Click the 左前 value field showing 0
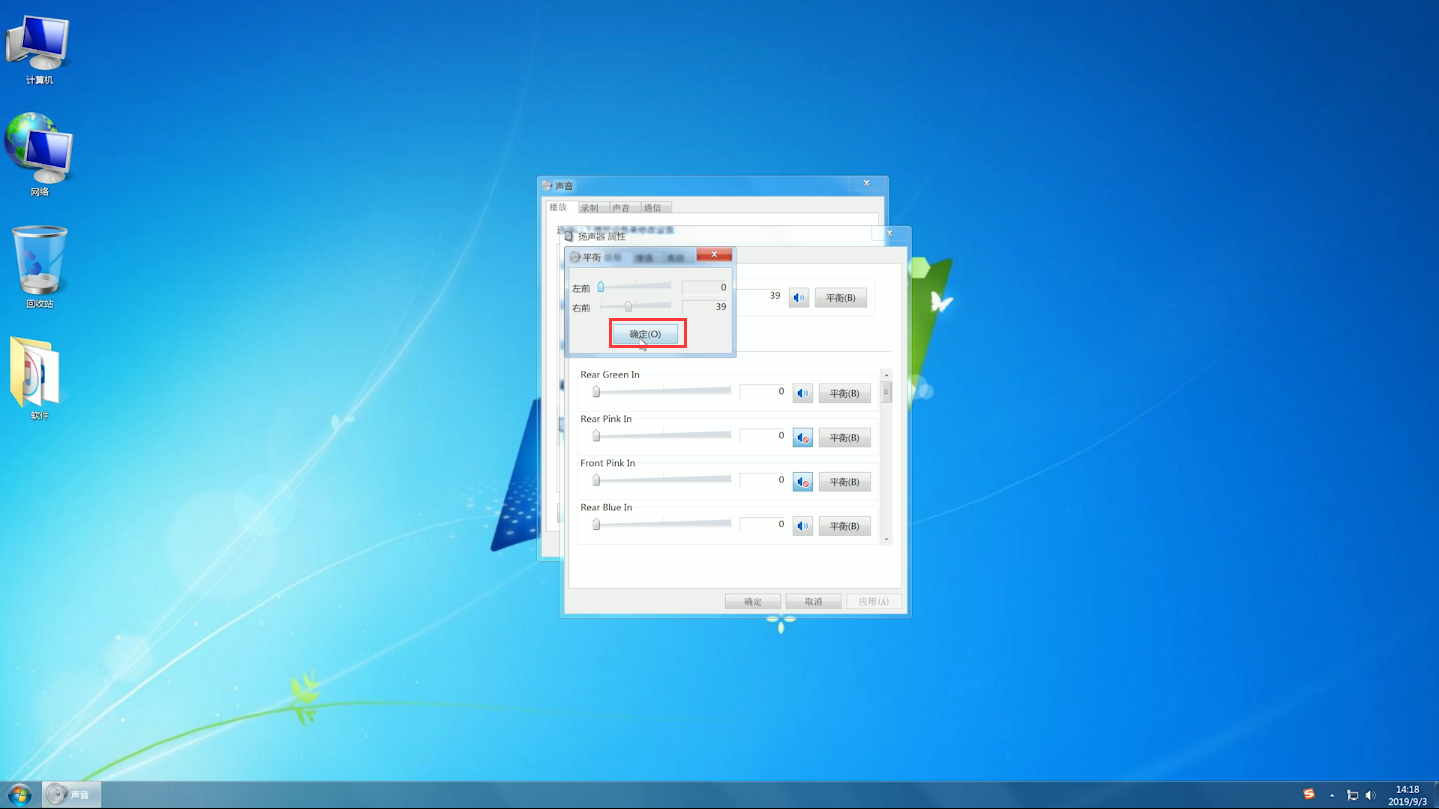 pos(706,288)
